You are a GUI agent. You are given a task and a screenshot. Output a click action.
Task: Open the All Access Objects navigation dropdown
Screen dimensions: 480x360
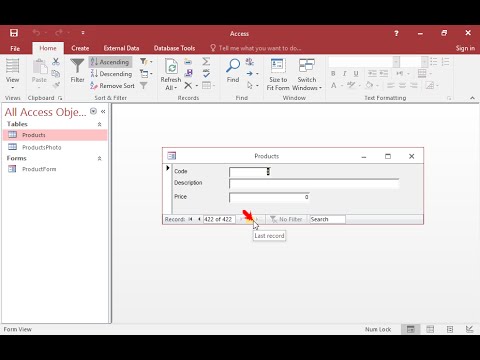pyautogui.click(x=93, y=111)
